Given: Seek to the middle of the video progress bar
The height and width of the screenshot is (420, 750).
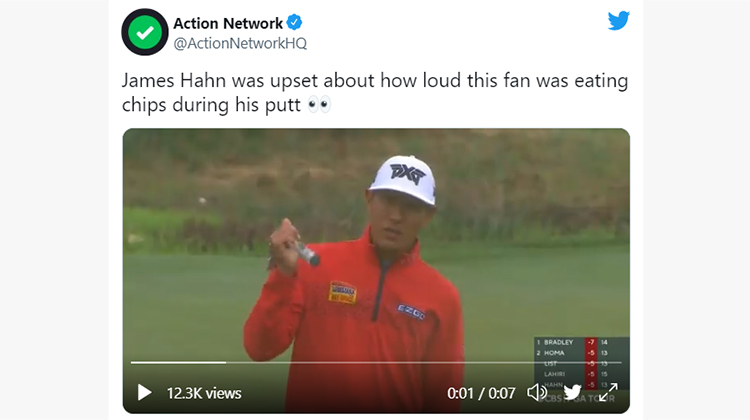Looking at the screenshot, I should click(376, 363).
